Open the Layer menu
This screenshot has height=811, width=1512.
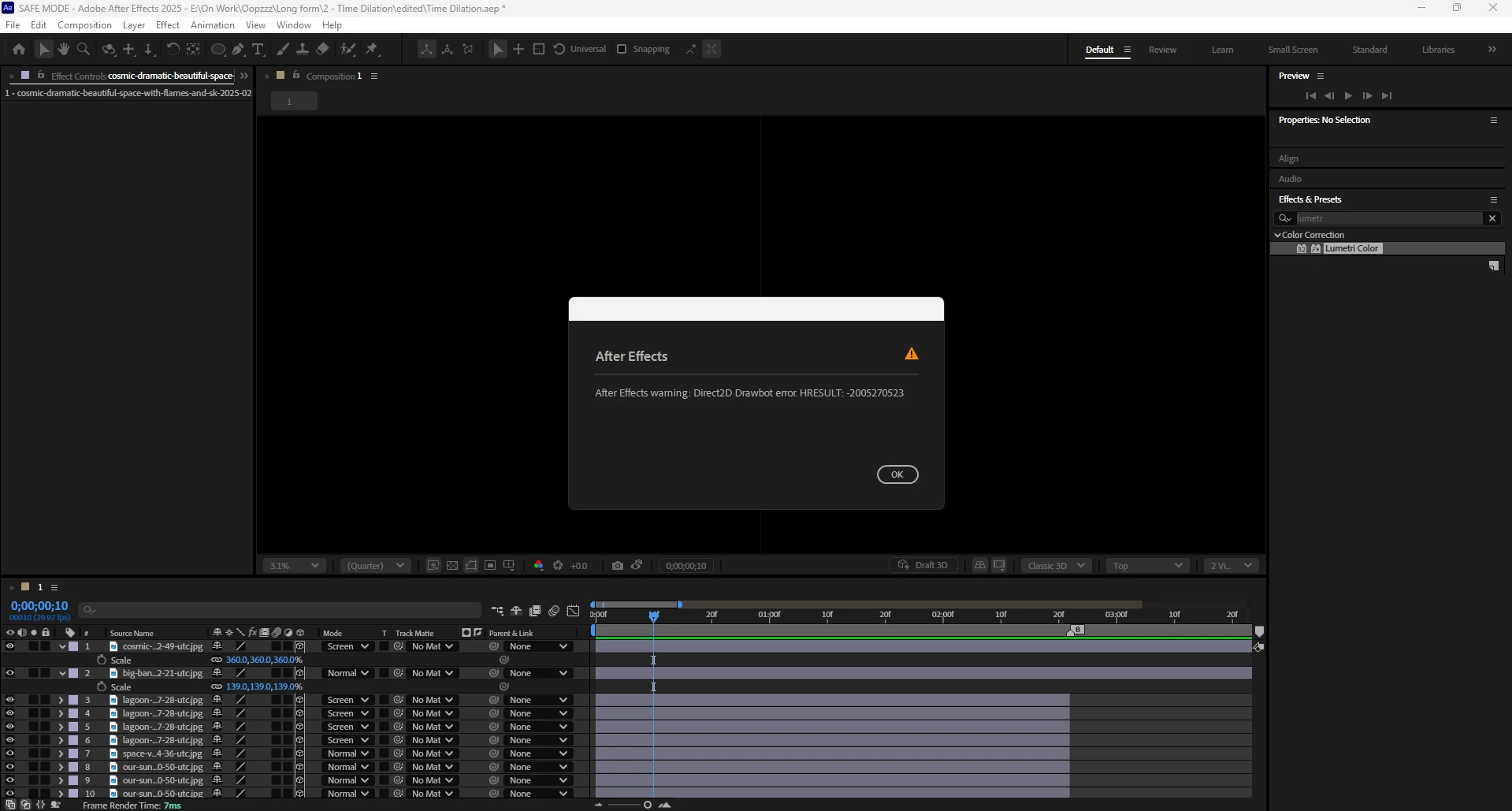point(134,25)
